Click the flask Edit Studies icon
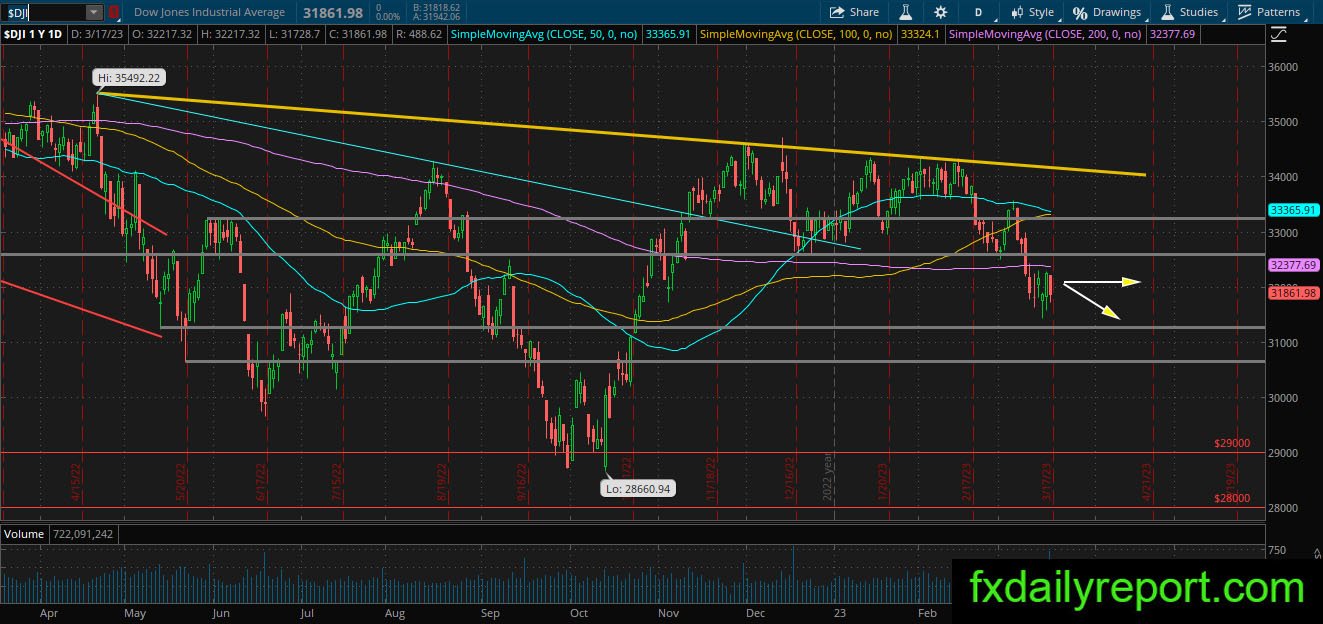Viewport: 1323px width, 624px height. (906, 12)
